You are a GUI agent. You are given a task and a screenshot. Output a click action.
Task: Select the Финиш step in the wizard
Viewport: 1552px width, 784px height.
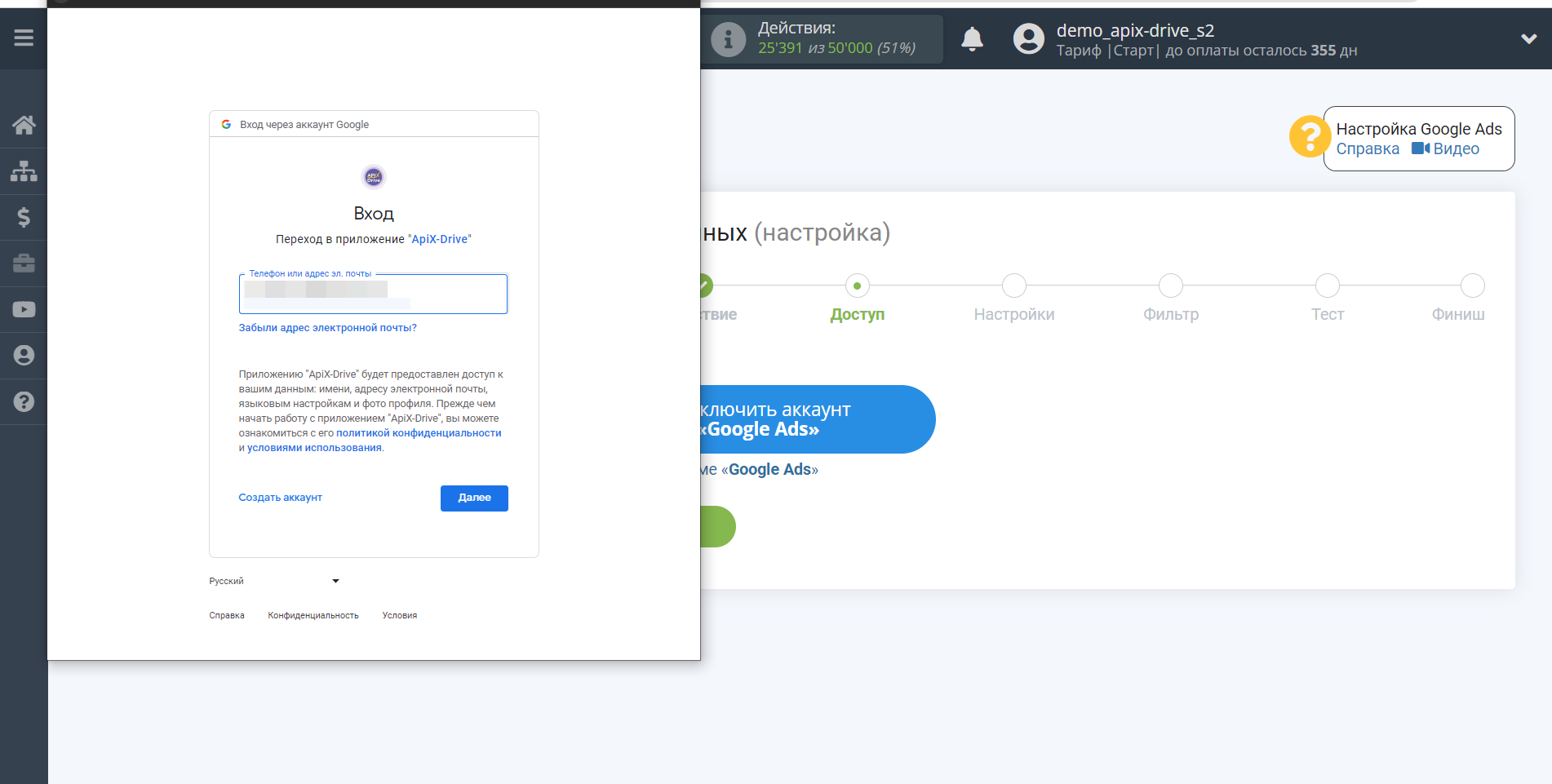[1461, 299]
